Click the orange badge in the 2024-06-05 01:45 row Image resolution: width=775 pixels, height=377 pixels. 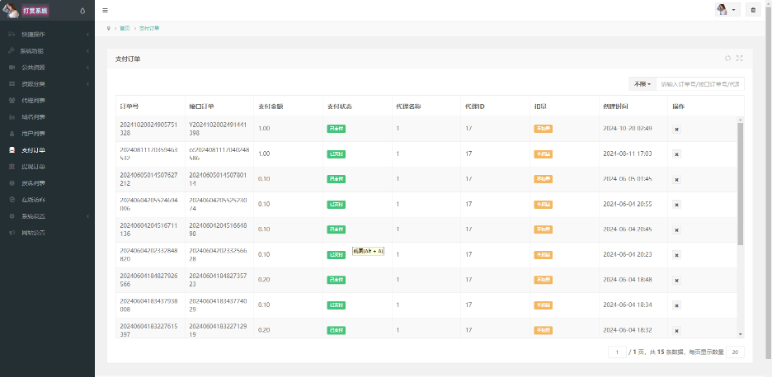543,179
